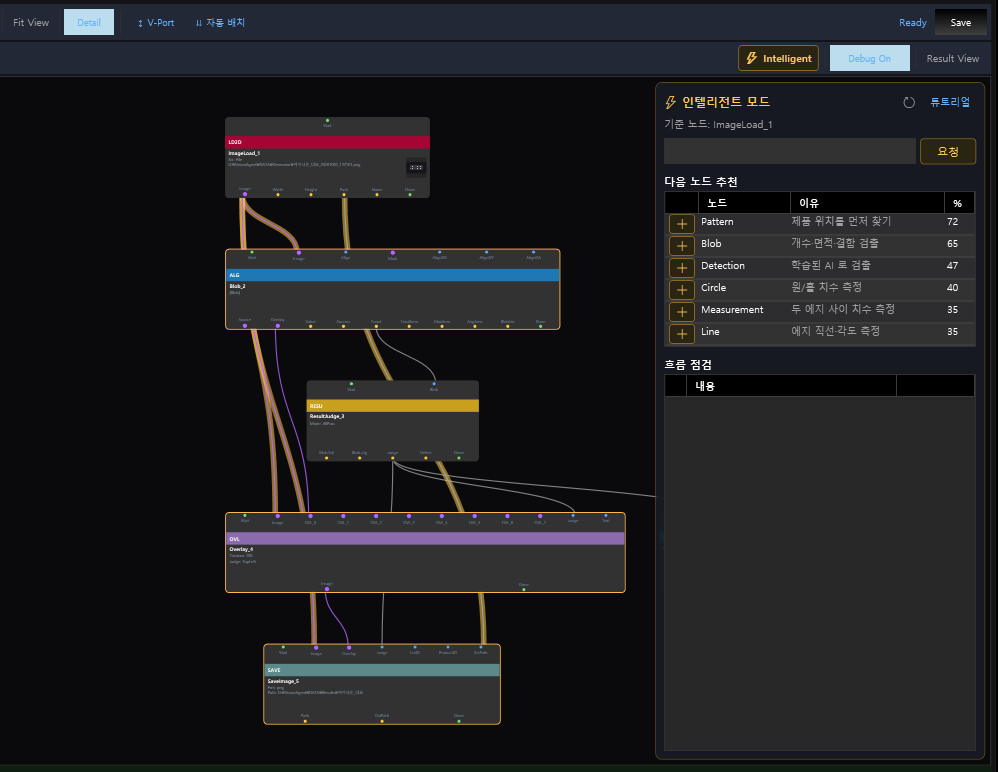The height and width of the screenshot is (772, 998).
Task: Click the Done output port of Blob_2
Action: tap(540, 326)
